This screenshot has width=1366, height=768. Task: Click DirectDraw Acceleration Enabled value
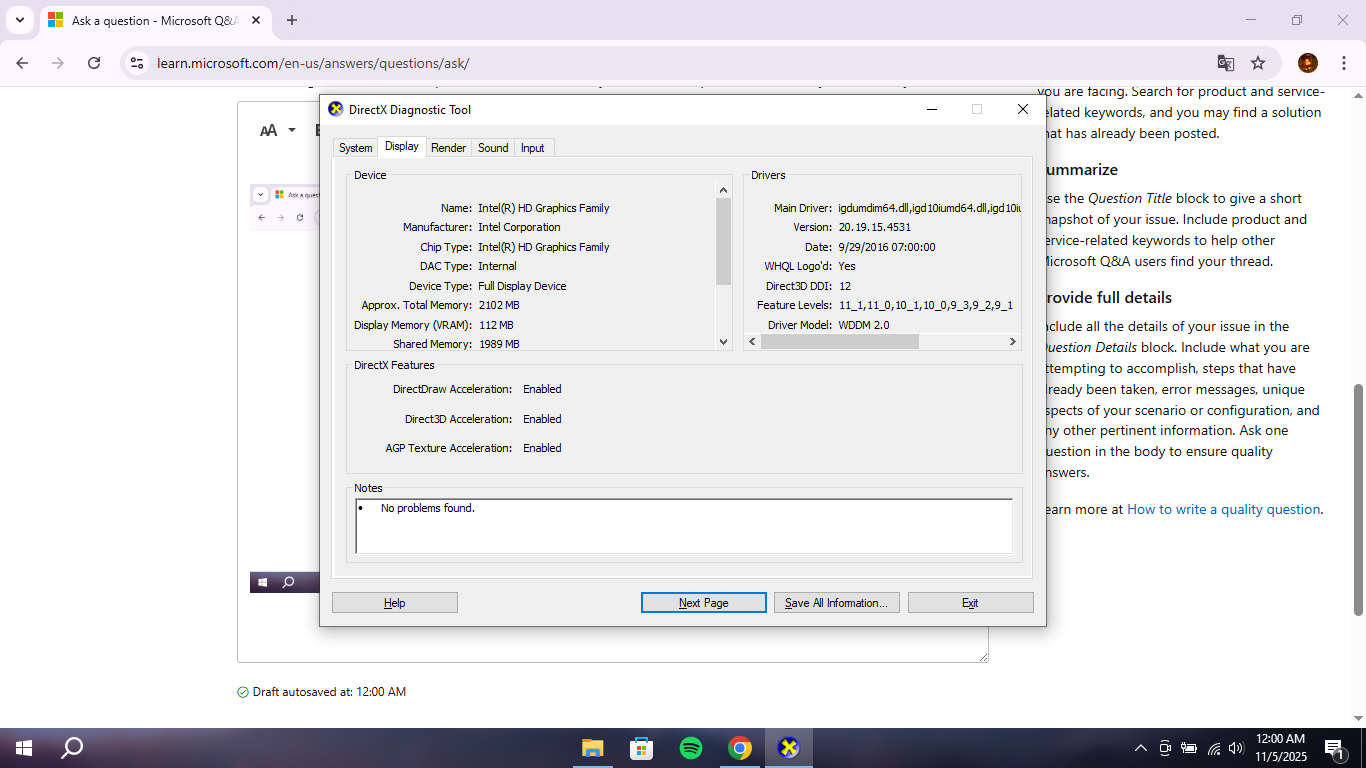point(542,389)
